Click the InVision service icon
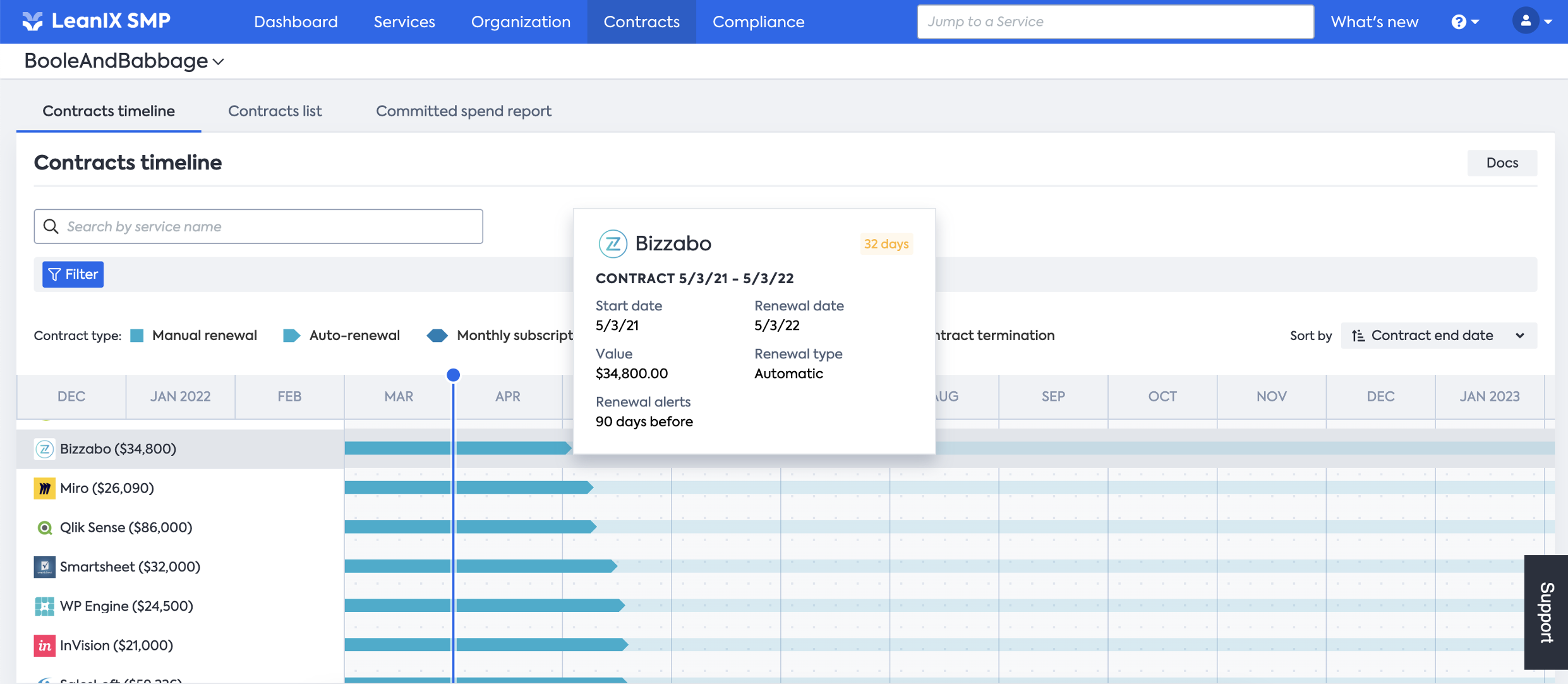Image resolution: width=1568 pixels, height=684 pixels. [44, 645]
